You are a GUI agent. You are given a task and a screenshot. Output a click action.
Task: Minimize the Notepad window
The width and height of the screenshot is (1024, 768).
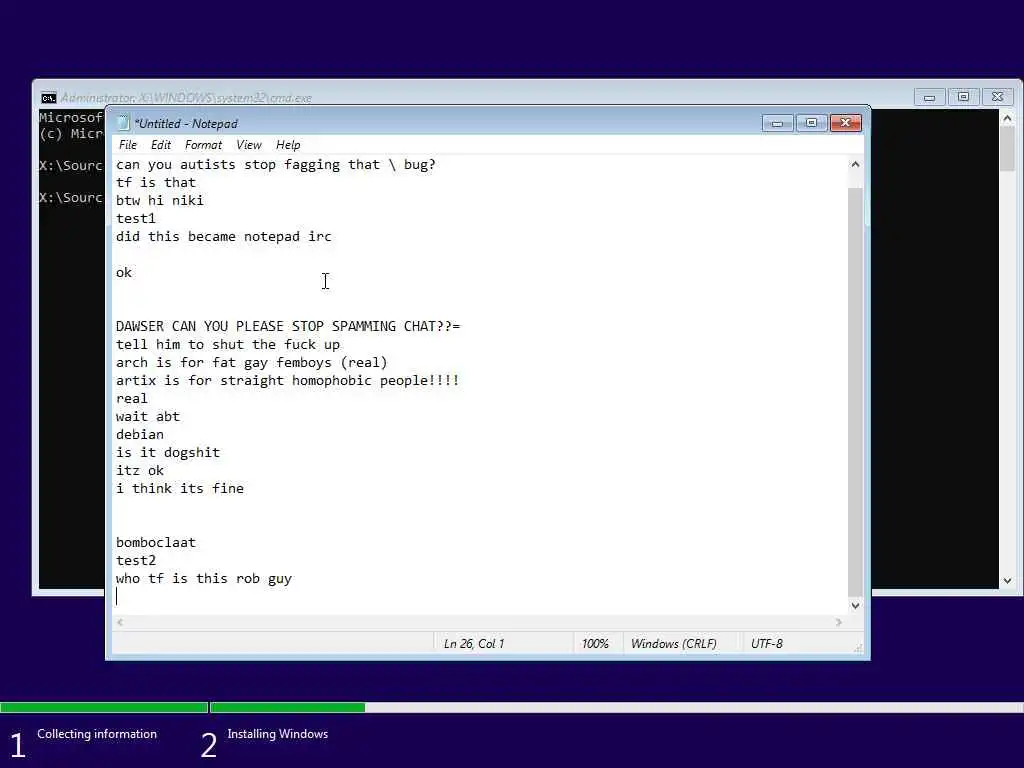tap(778, 123)
